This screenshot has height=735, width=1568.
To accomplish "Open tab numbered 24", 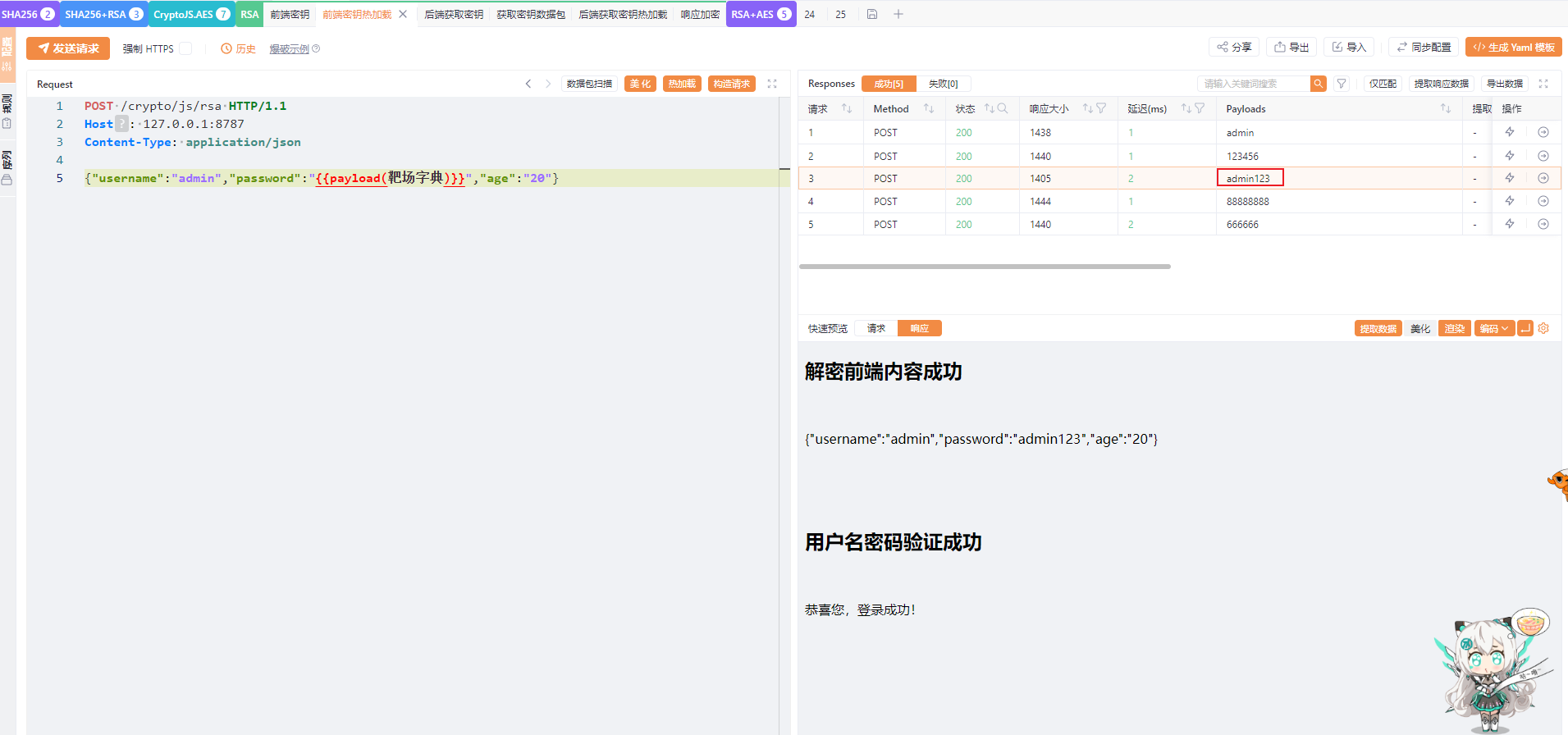I will [x=809, y=14].
